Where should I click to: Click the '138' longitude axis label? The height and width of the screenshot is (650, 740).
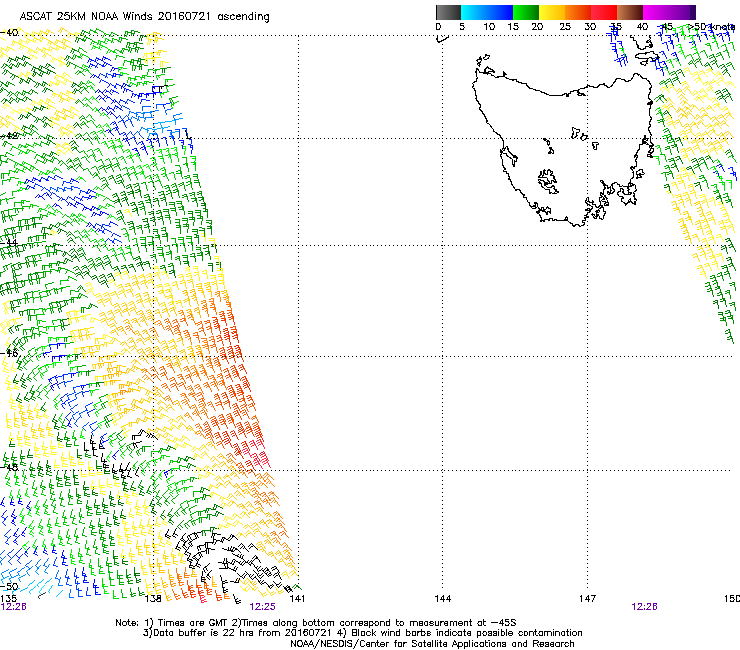(x=153, y=599)
